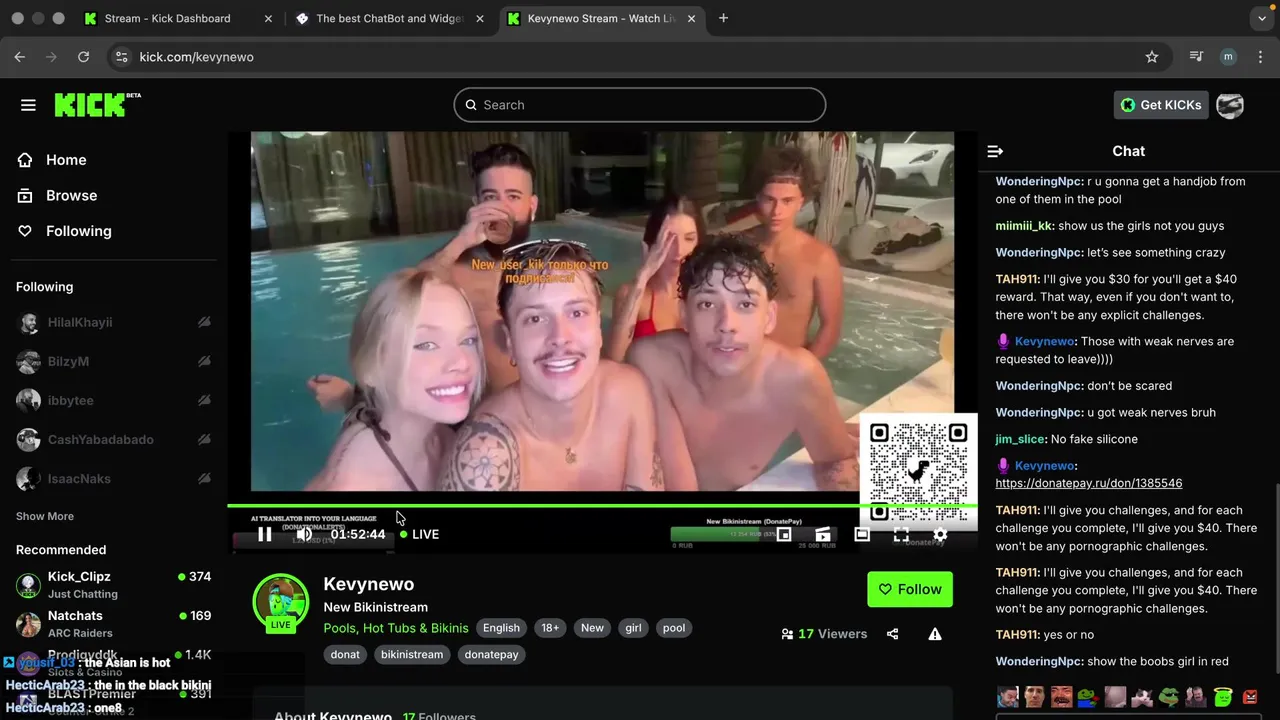This screenshot has height=720, width=1280.
Task: Click chat user WonderingNpc's top message name
Action: 1039,181
